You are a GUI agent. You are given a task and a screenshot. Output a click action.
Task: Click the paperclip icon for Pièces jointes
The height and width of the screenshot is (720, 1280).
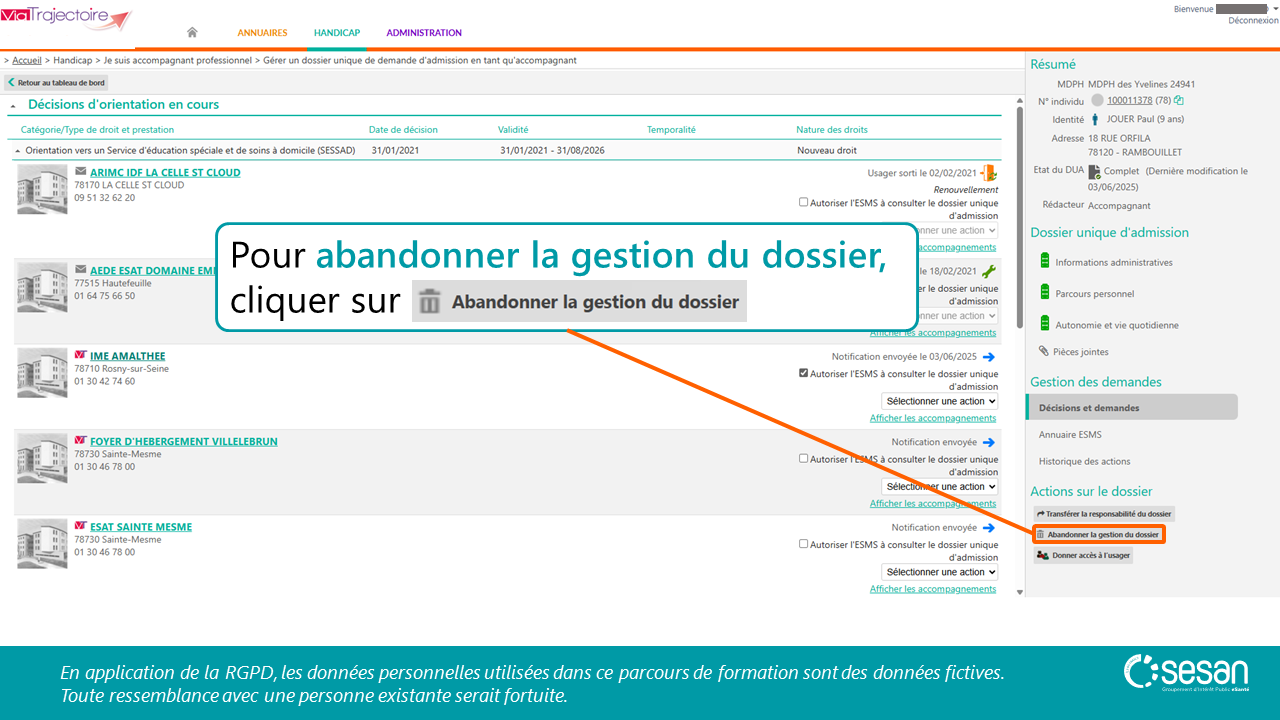[x=1045, y=351]
